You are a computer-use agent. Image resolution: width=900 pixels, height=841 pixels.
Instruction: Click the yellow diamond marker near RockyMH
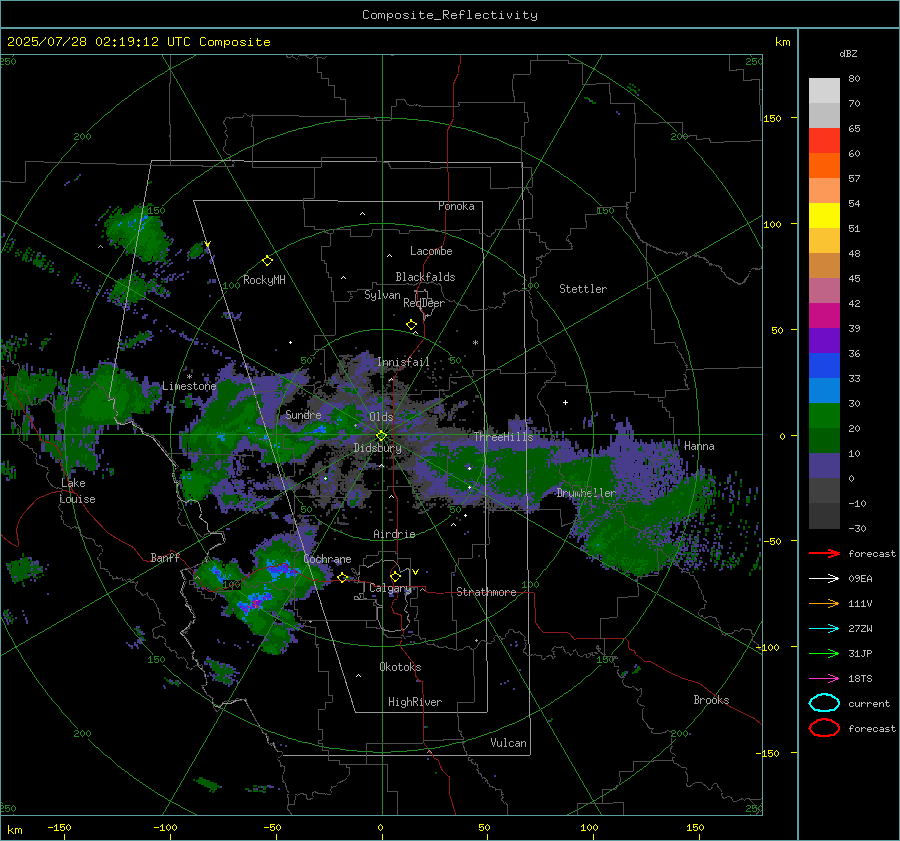pyautogui.click(x=267, y=261)
